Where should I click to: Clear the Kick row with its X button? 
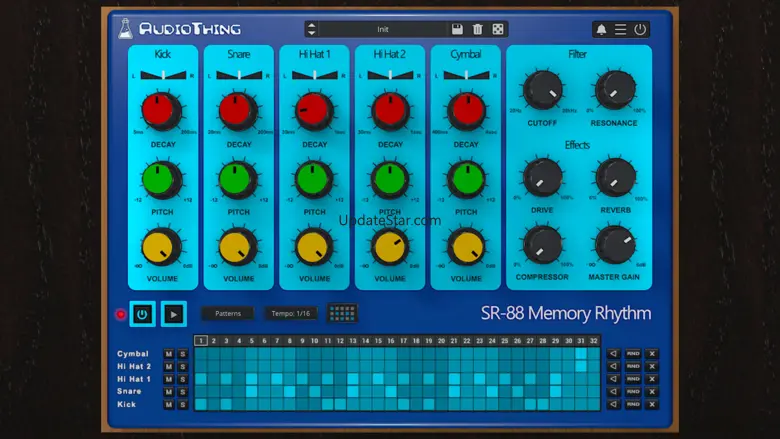(651, 404)
